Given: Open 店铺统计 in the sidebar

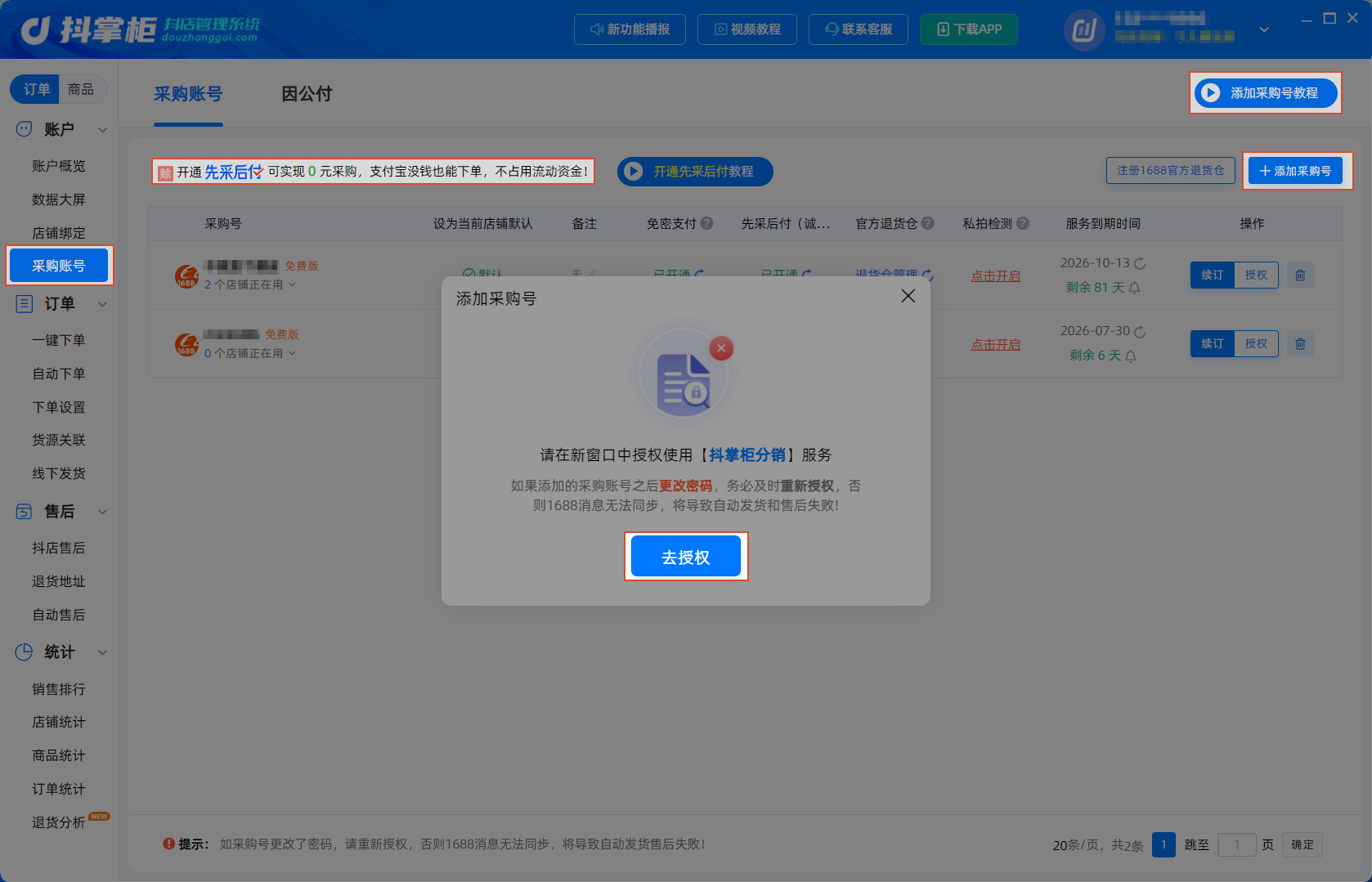Looking at the screenshot, I should click(x=59, y=722).
